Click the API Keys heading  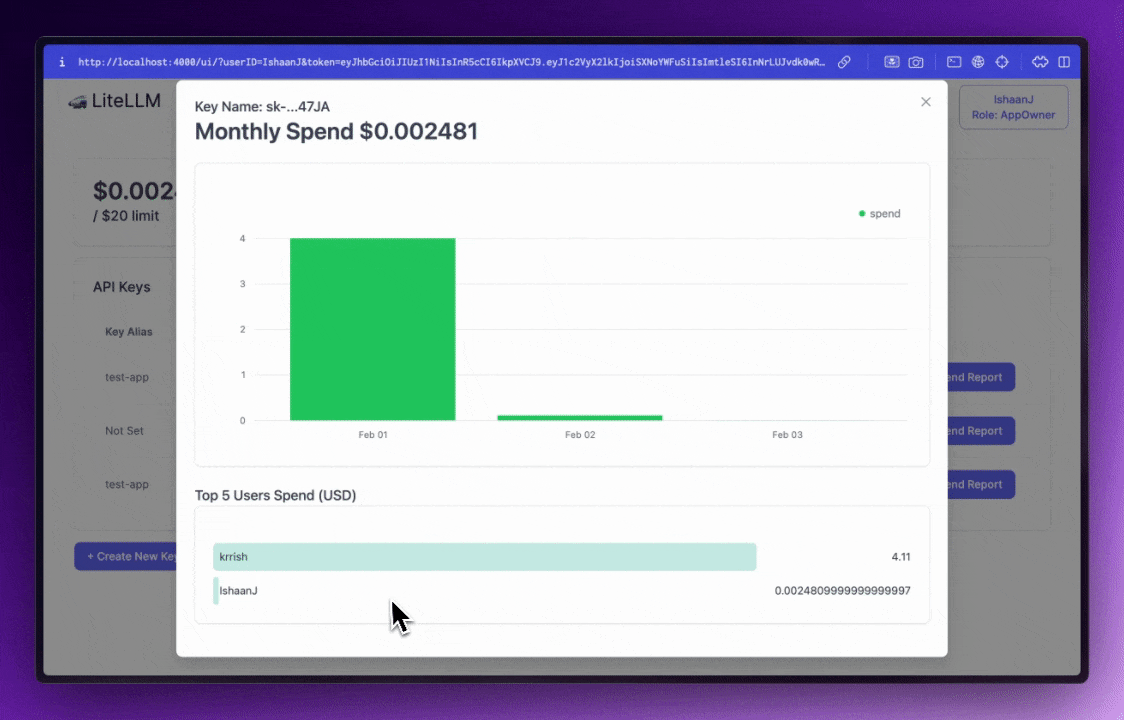pos(122,287)
